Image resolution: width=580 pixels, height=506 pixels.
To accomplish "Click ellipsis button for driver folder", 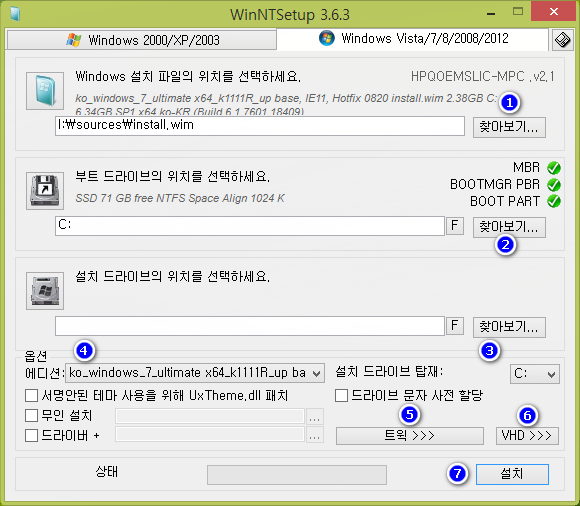I will pos(314,435).
